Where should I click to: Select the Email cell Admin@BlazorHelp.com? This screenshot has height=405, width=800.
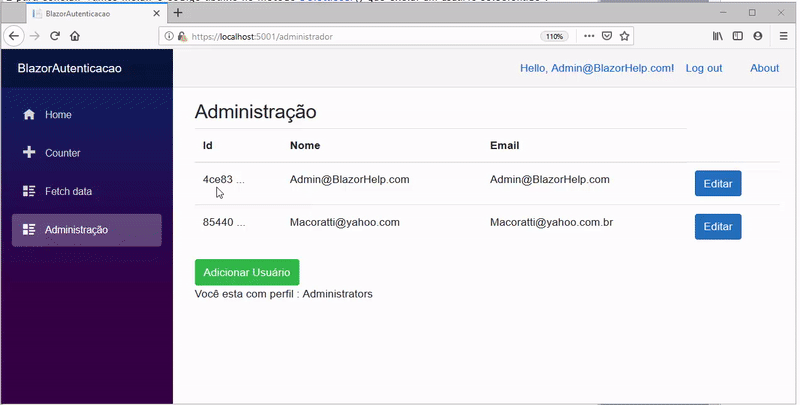[x=549, y=180]
